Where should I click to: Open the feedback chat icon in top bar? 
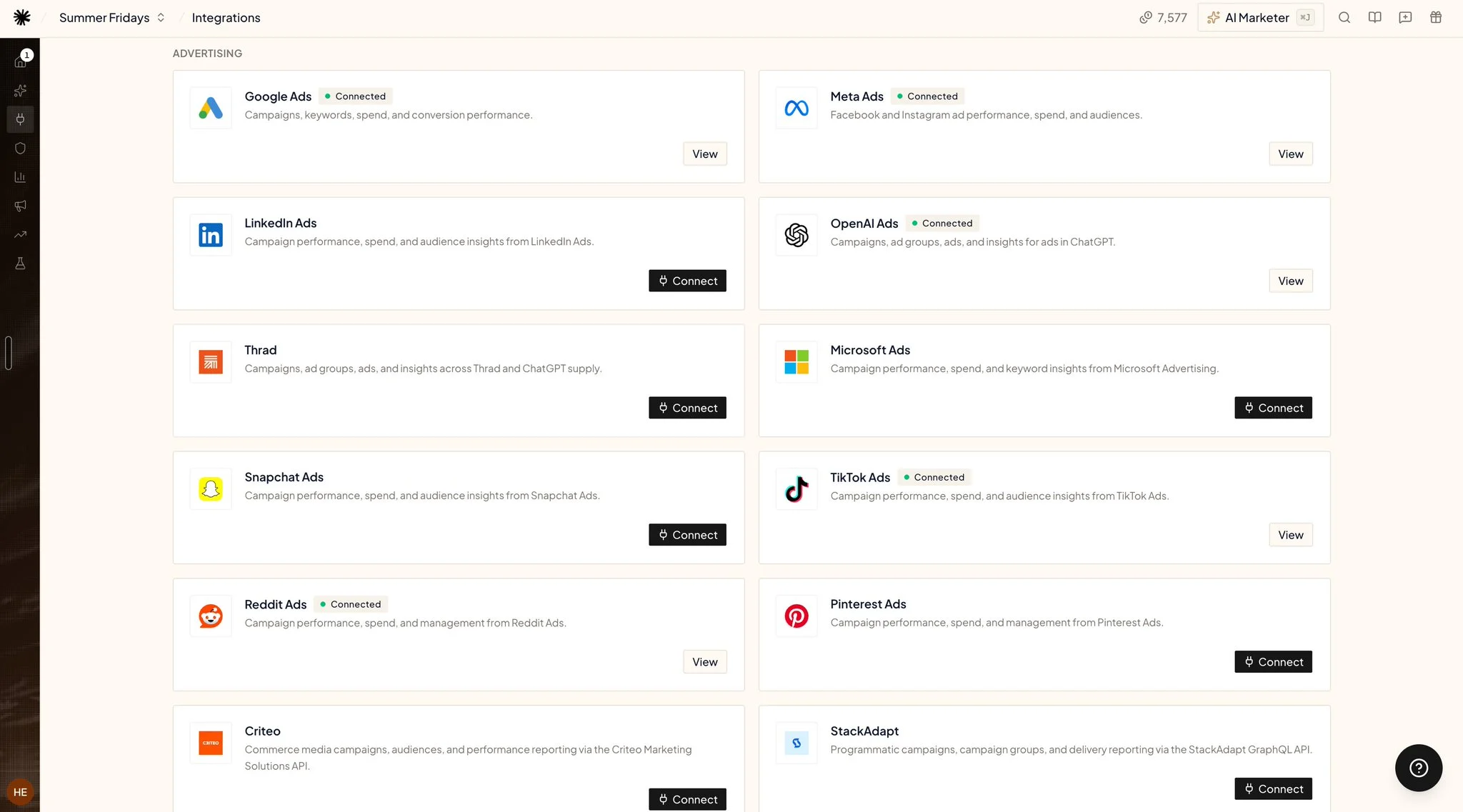[1405, 18]
